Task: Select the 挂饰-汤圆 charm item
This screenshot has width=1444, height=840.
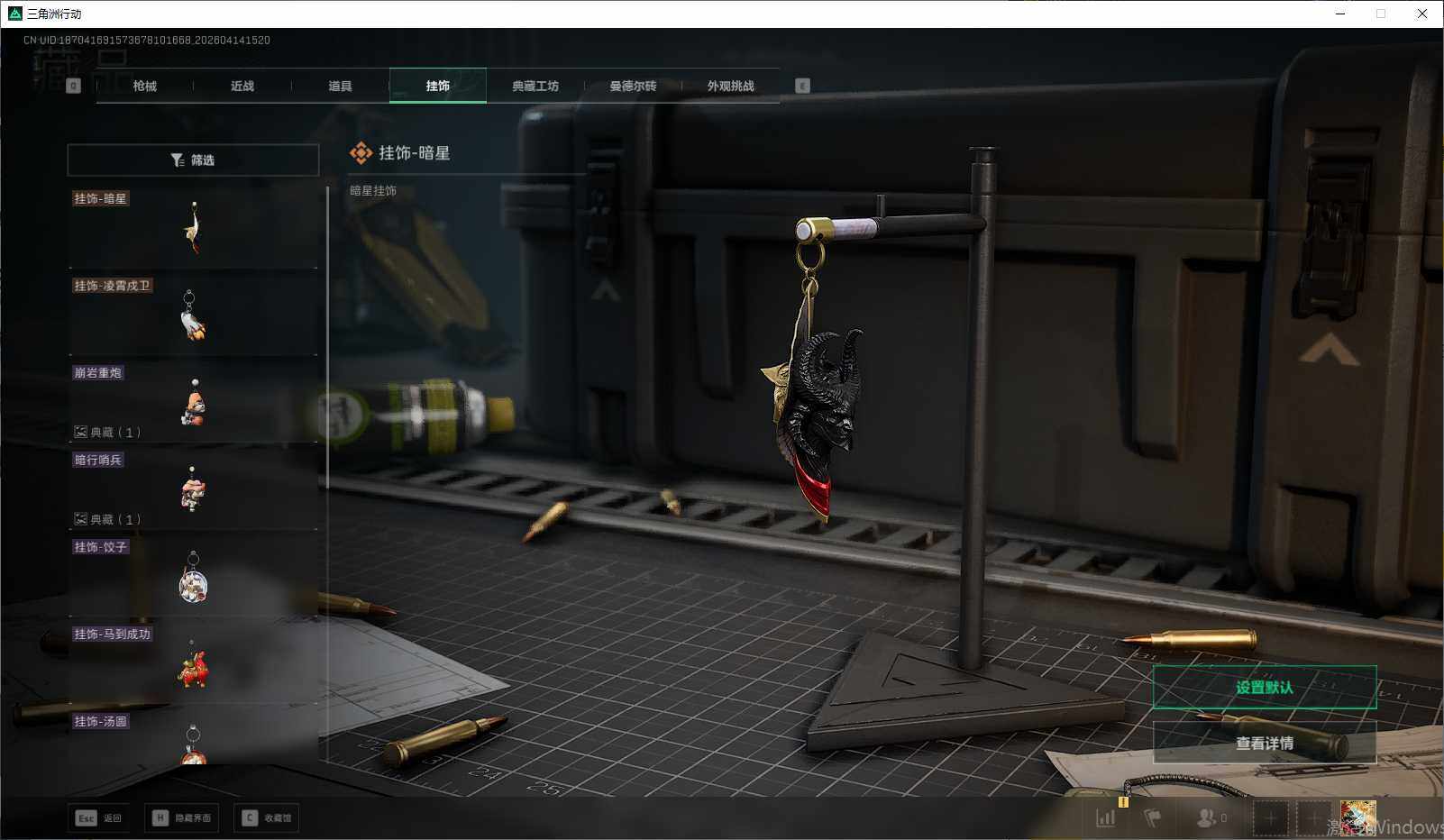Action: pyautogui.click(x=194, y=739)
